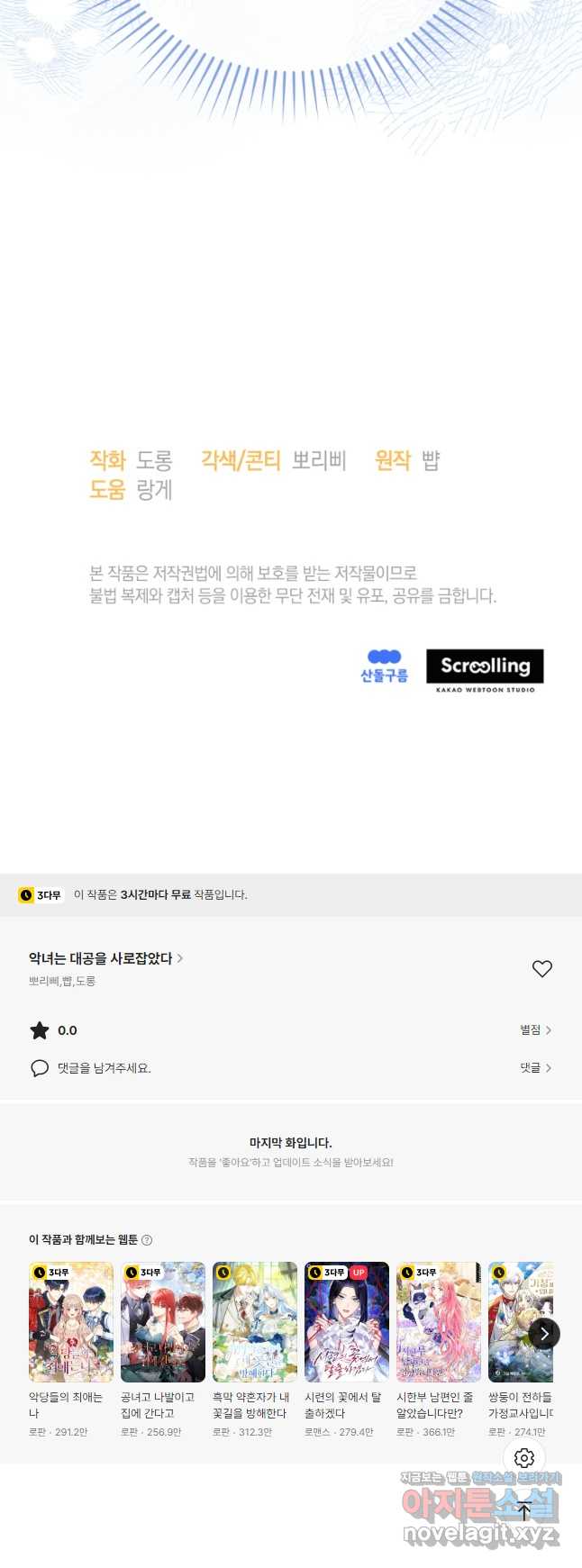Toggle the heart like icon

(541, 969)
